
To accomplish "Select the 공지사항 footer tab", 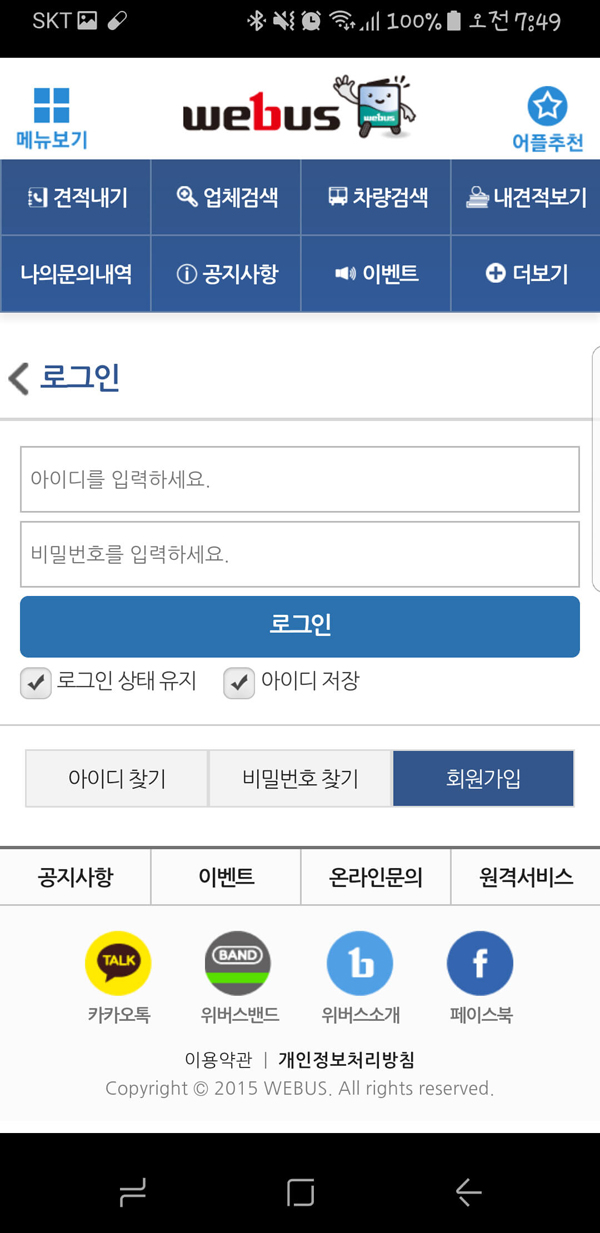I will [x=75, y=877].
